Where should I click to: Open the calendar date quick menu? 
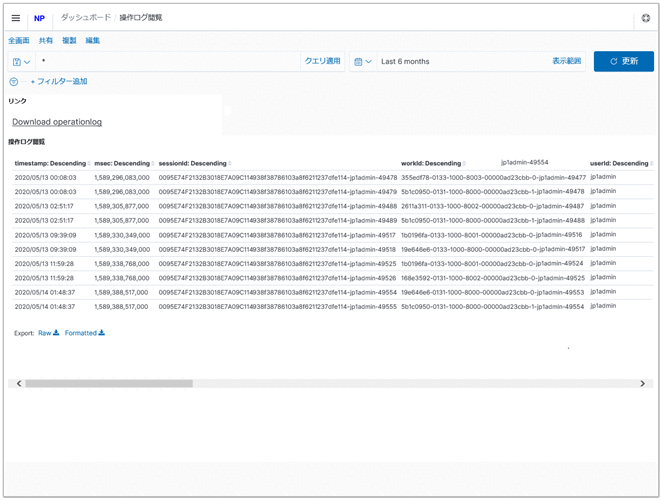pyautogui.click(x=363, y=62)
